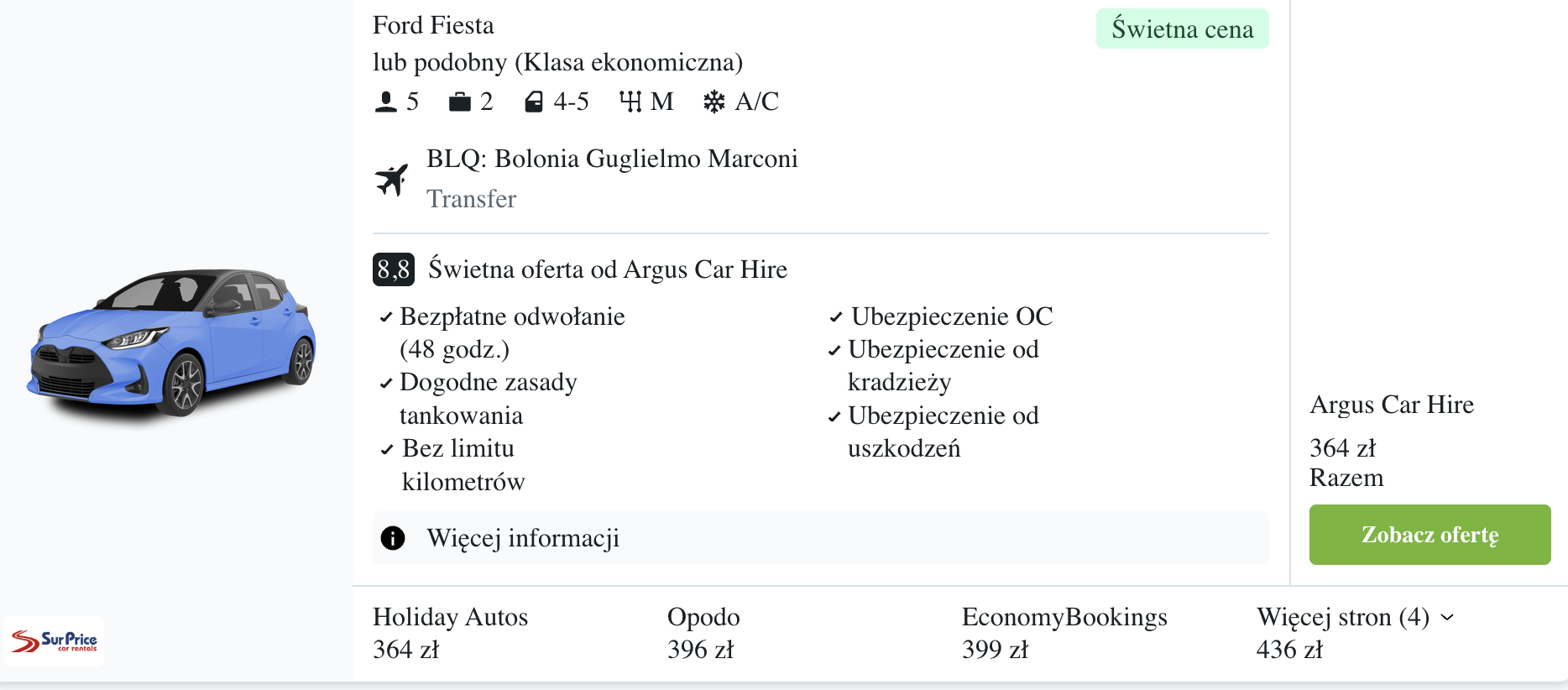The height and width of the screenshot is (690, 1568).
Task: Open the Opodo 396 zł offer
Action: point(703,633)
